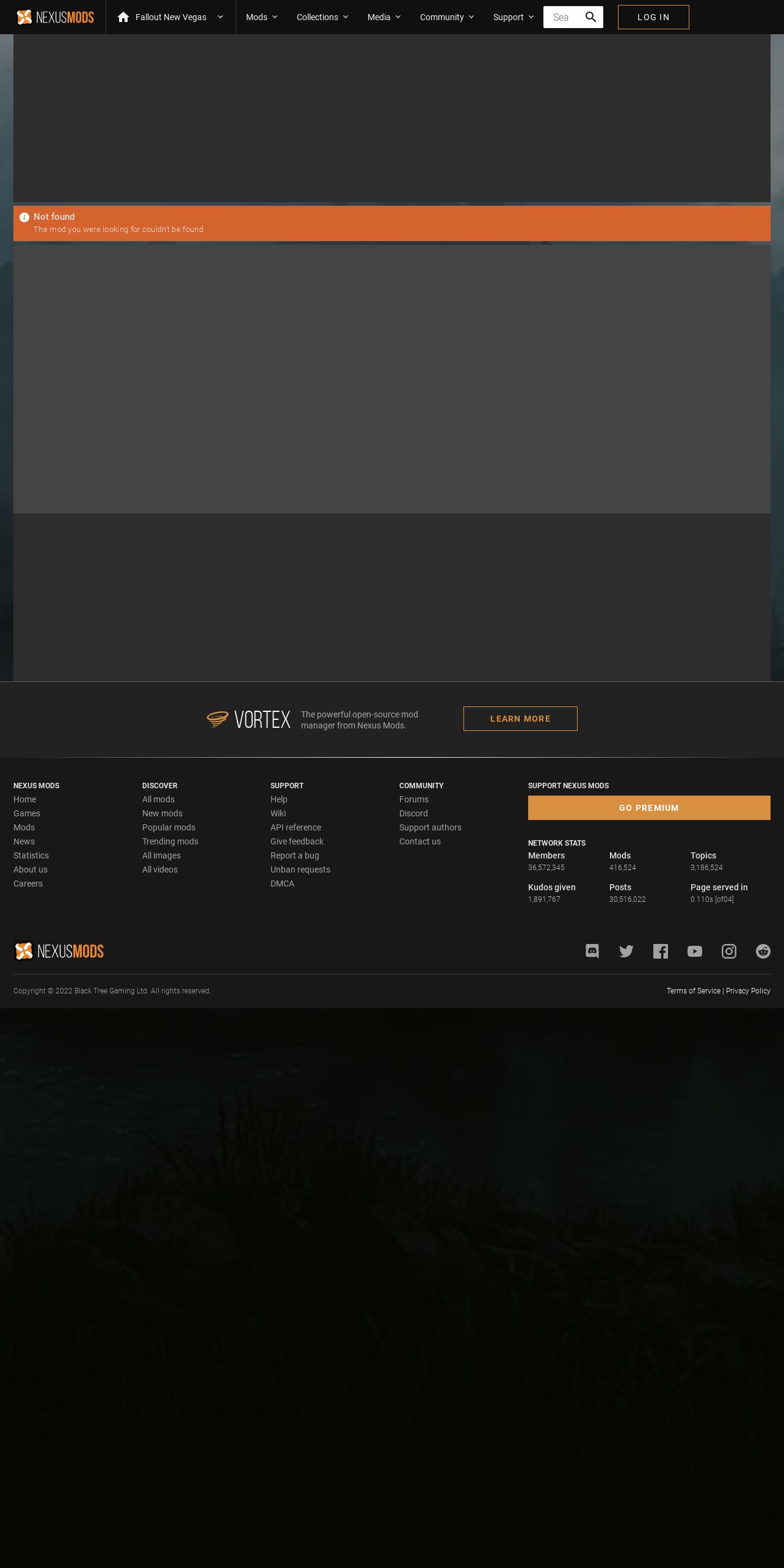
Task: Open the Careers footer link
Action: (28, 884)
